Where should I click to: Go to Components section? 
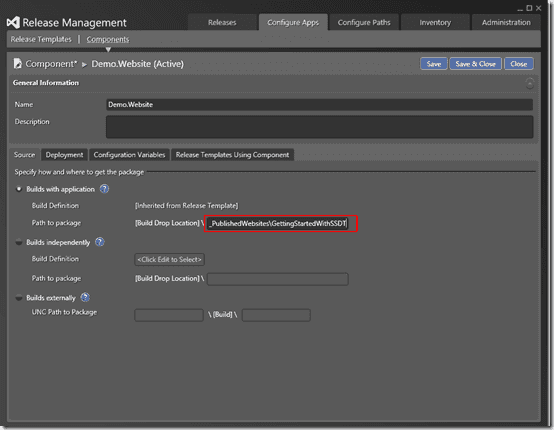point(108,39)
